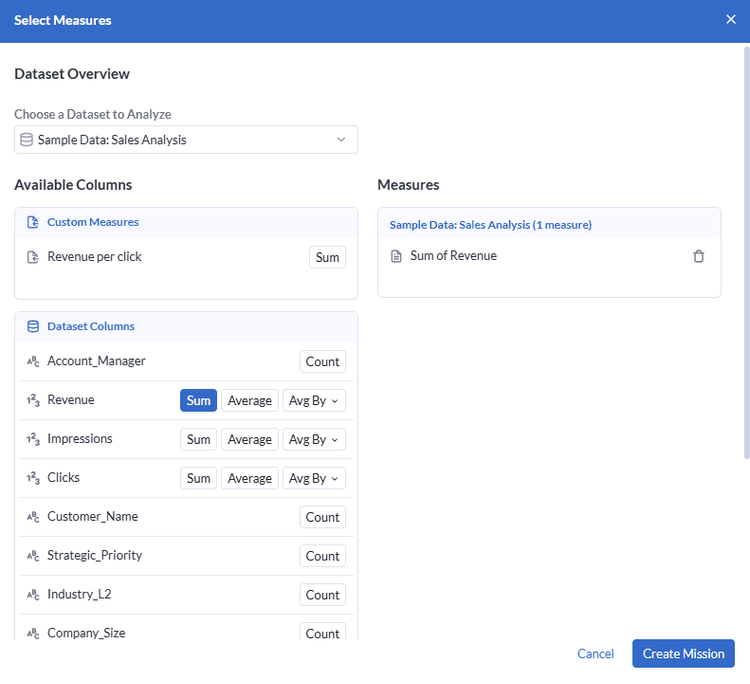Expand Avg By dropdown for Clicks
This screenshot has width=750, height=684.
(x=313, y=479)
